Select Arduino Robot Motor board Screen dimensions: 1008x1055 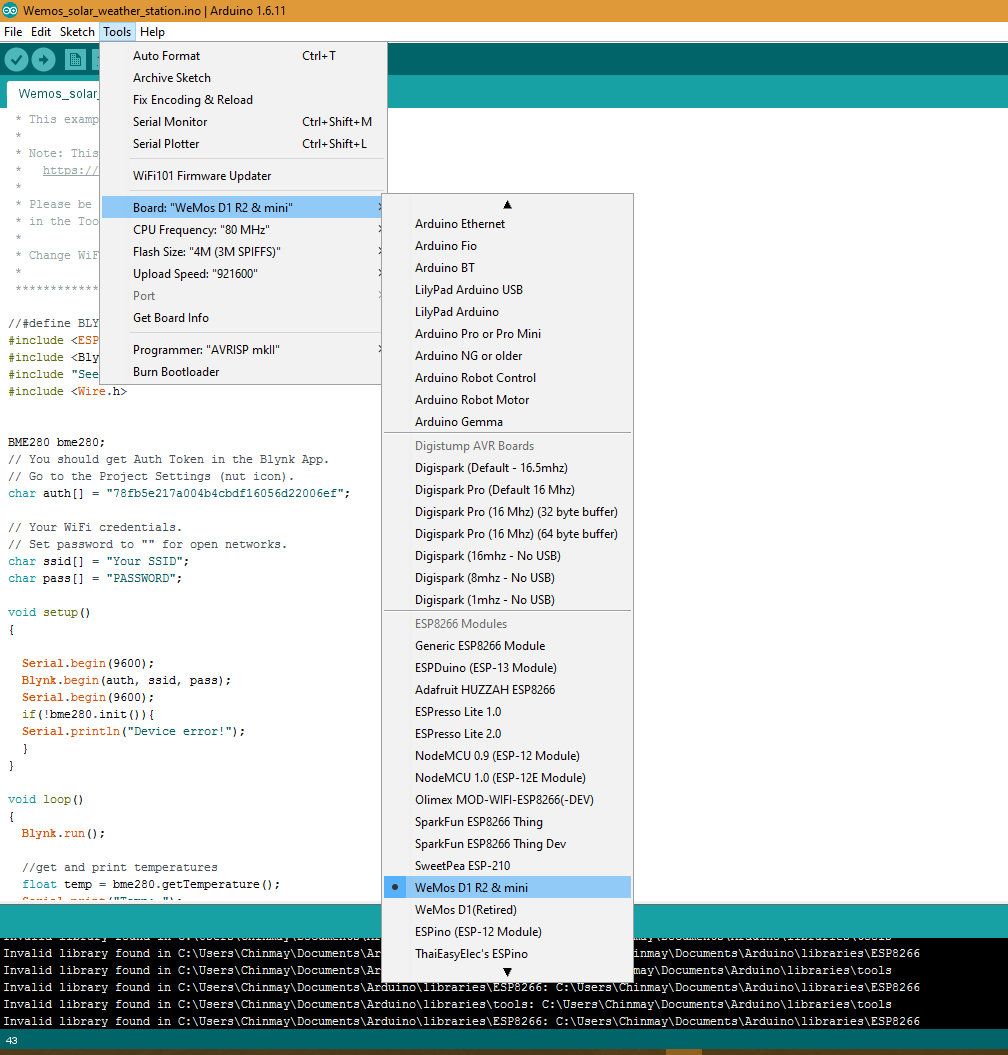(x=507, y=400)
